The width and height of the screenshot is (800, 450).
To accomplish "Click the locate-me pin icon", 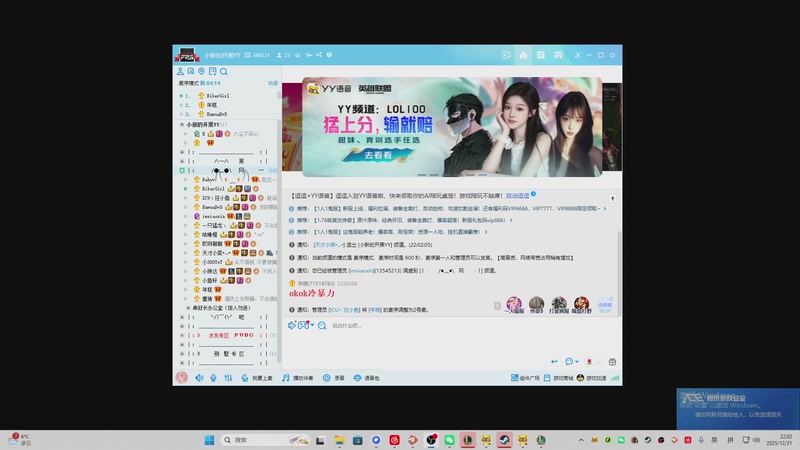I will pyautogui.click(x=202, y=71).
